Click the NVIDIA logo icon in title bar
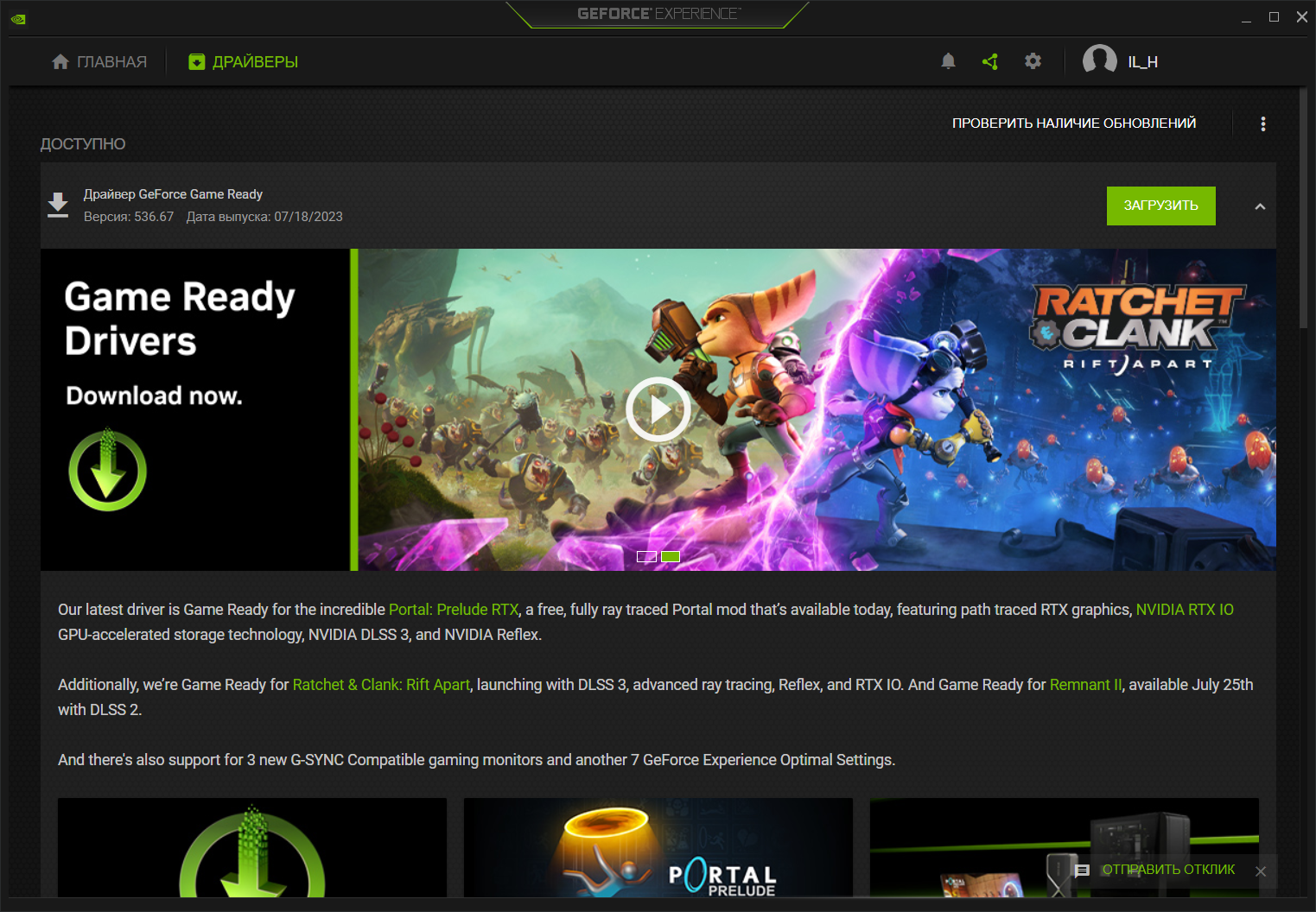Screen dimensions: 1316x912 tap(18, 18)
